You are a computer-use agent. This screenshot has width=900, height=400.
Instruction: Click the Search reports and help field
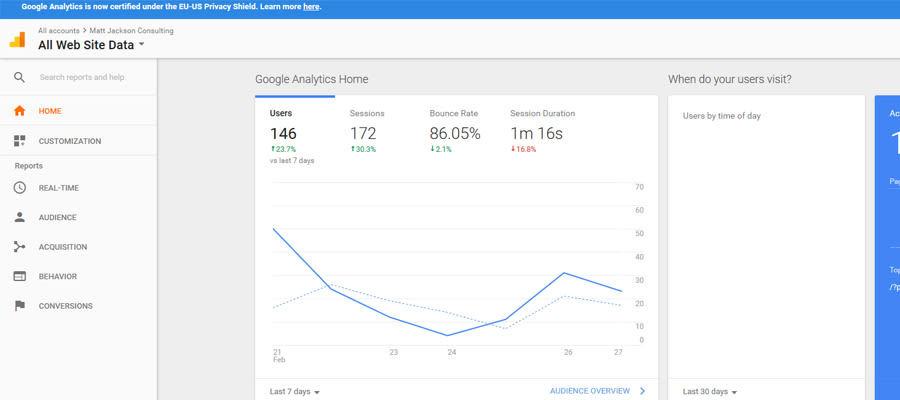(x=82, y=77)
